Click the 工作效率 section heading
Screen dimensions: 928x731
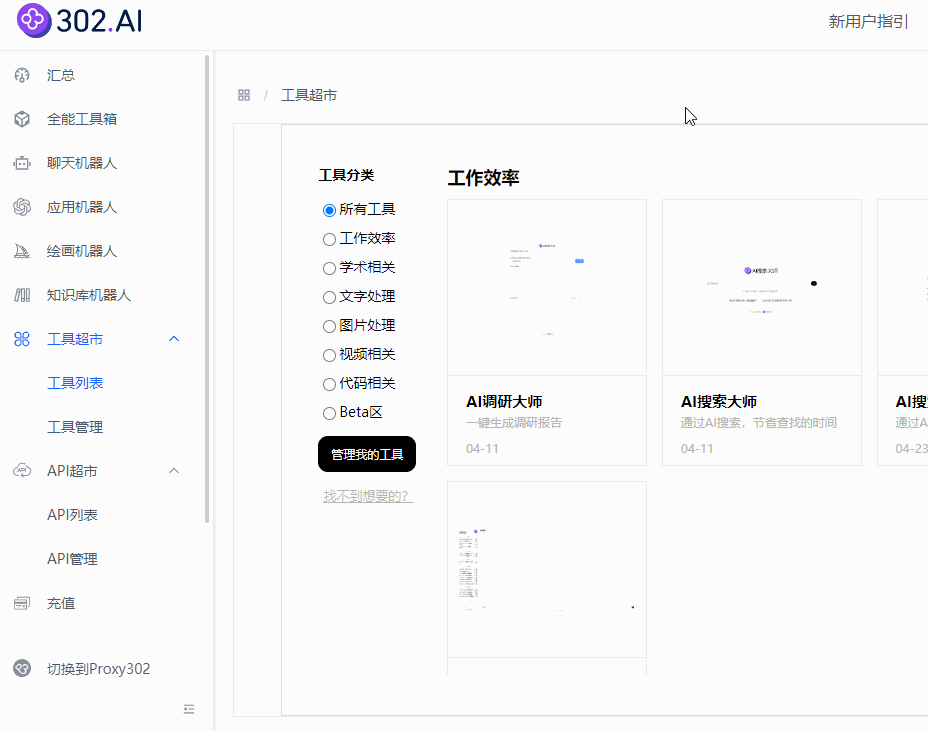(x=484, y=178)
